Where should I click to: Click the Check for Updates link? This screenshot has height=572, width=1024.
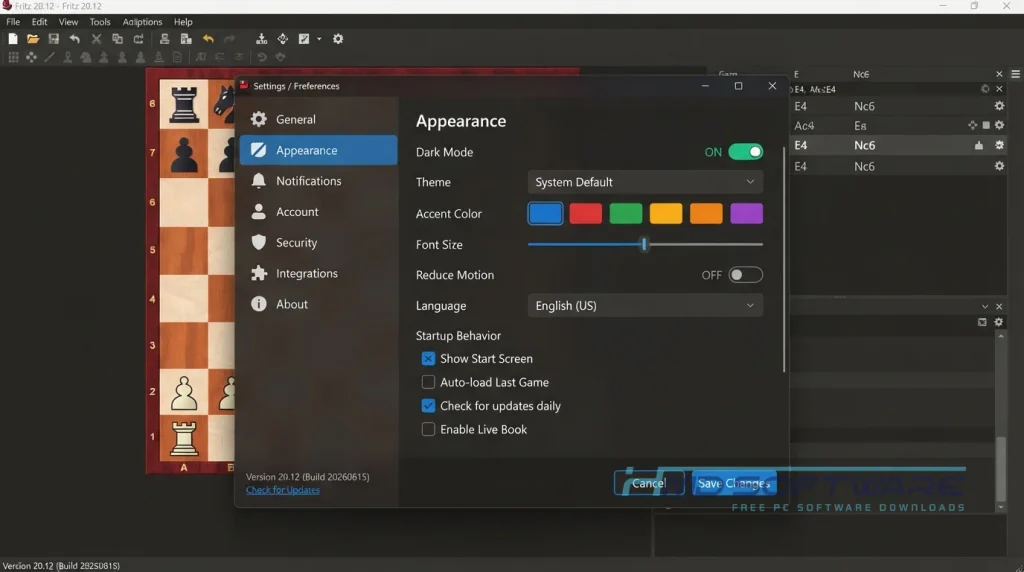[x=283, y=490]
